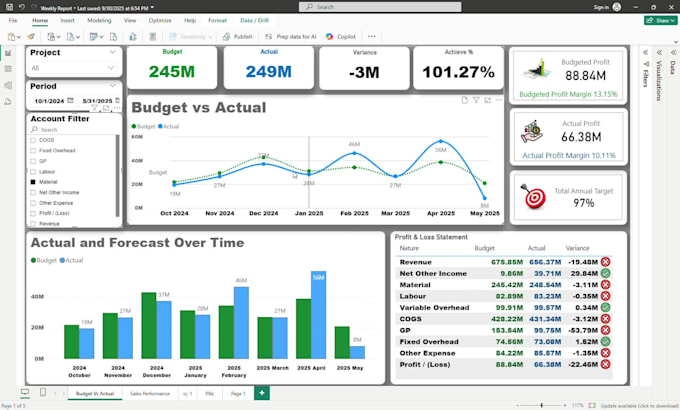The width and height of the screenshot is (680, 410).
Task: Click the Sign in account avatar
Action: (x=617, y=7)
